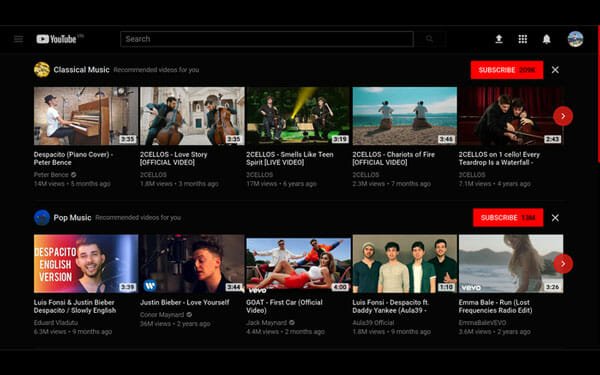The image size is (600, 375).
Task: Click the search magnifier button
Action: (x=430, y=39)
